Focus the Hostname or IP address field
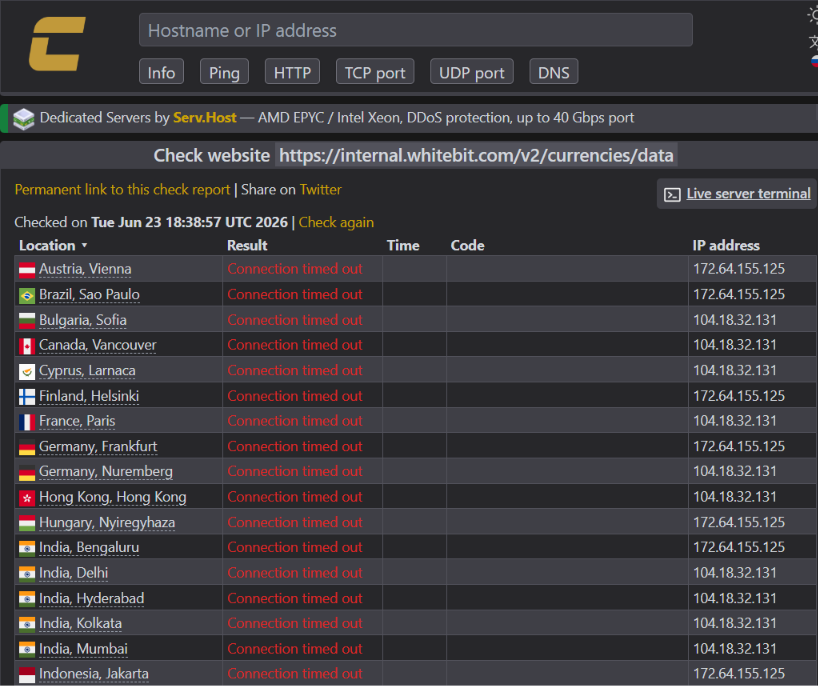The height and width of the screenshot is (686, 818). pyautogui.click(x=415, y=30)
